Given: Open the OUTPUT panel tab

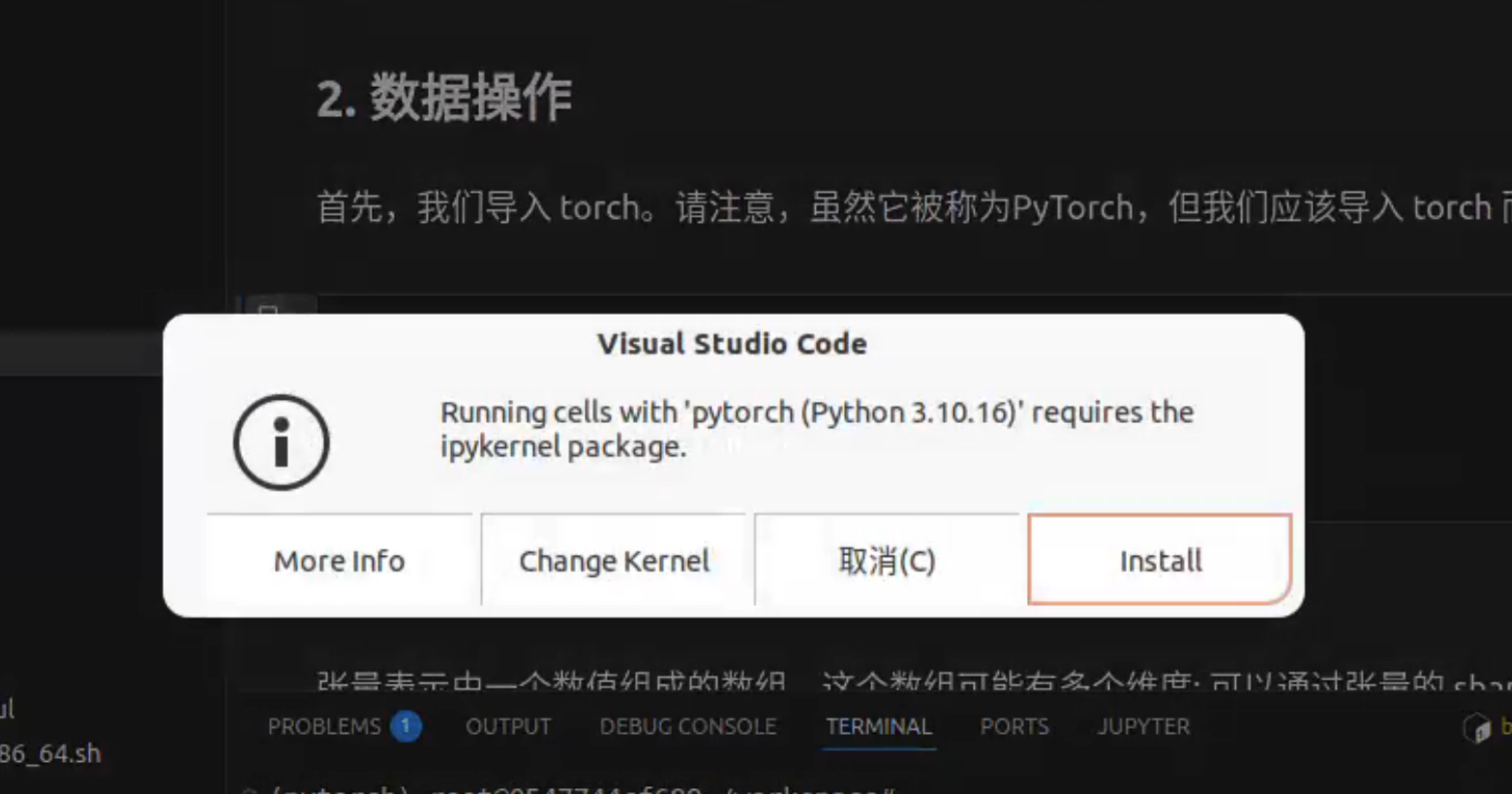Looking at the screenshot, I should click(508, 726).
